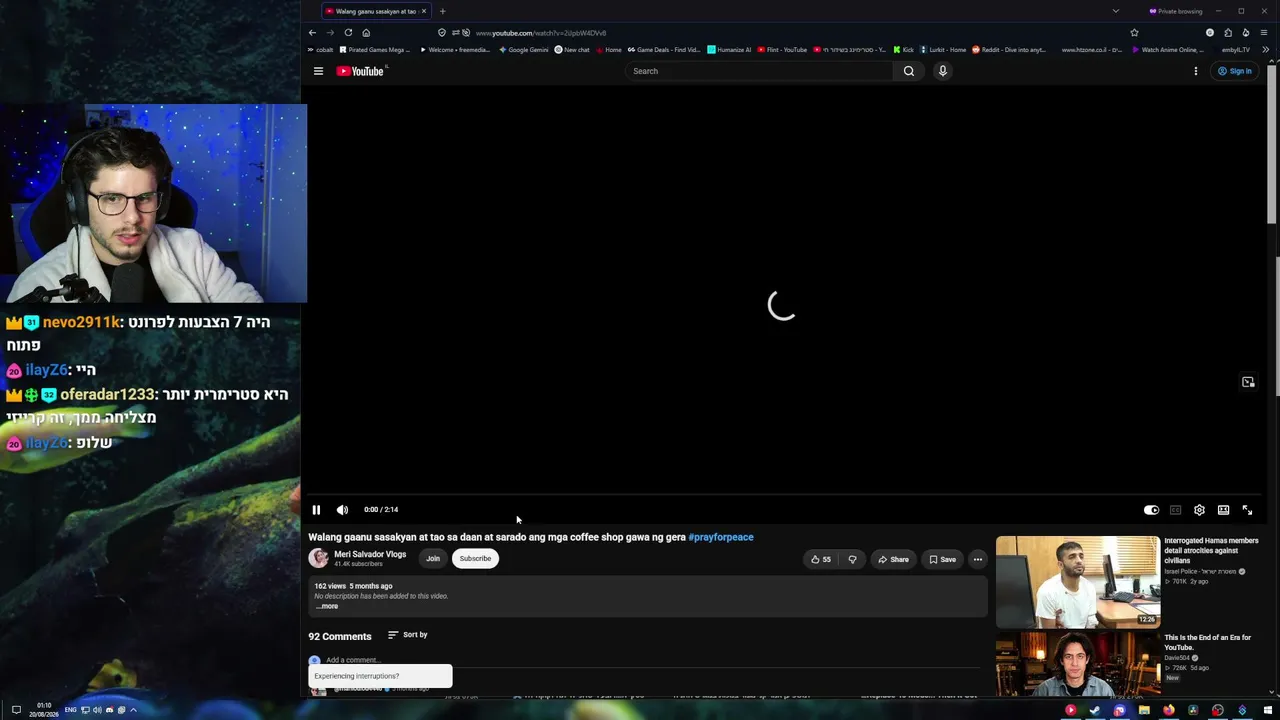Screen dimensions: 1280x720
Task: Click the address bar URL
Action: [541, 33]
